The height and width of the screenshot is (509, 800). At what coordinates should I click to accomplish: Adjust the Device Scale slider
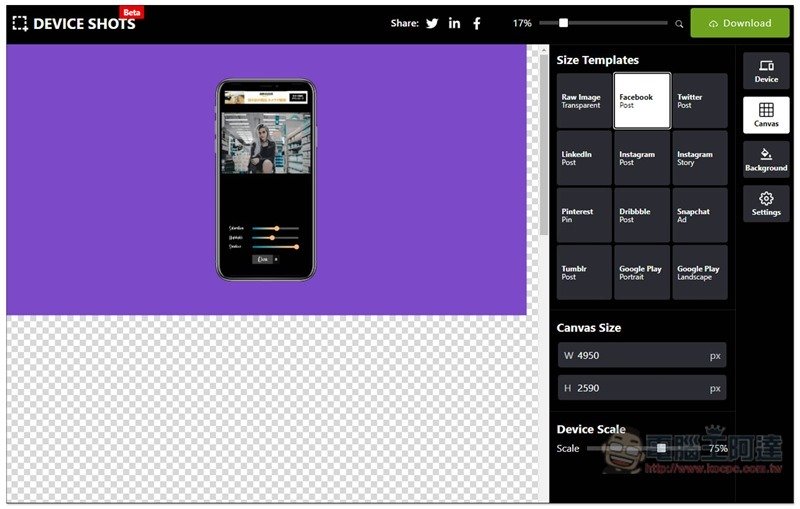(661, 449)
